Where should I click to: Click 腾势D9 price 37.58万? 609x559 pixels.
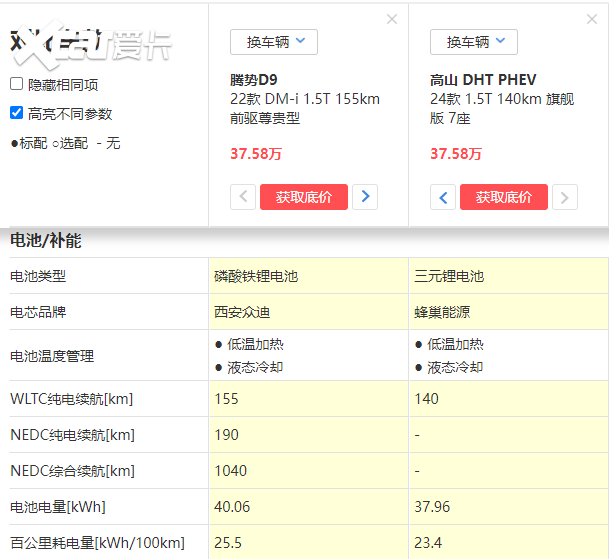[256, 154]
